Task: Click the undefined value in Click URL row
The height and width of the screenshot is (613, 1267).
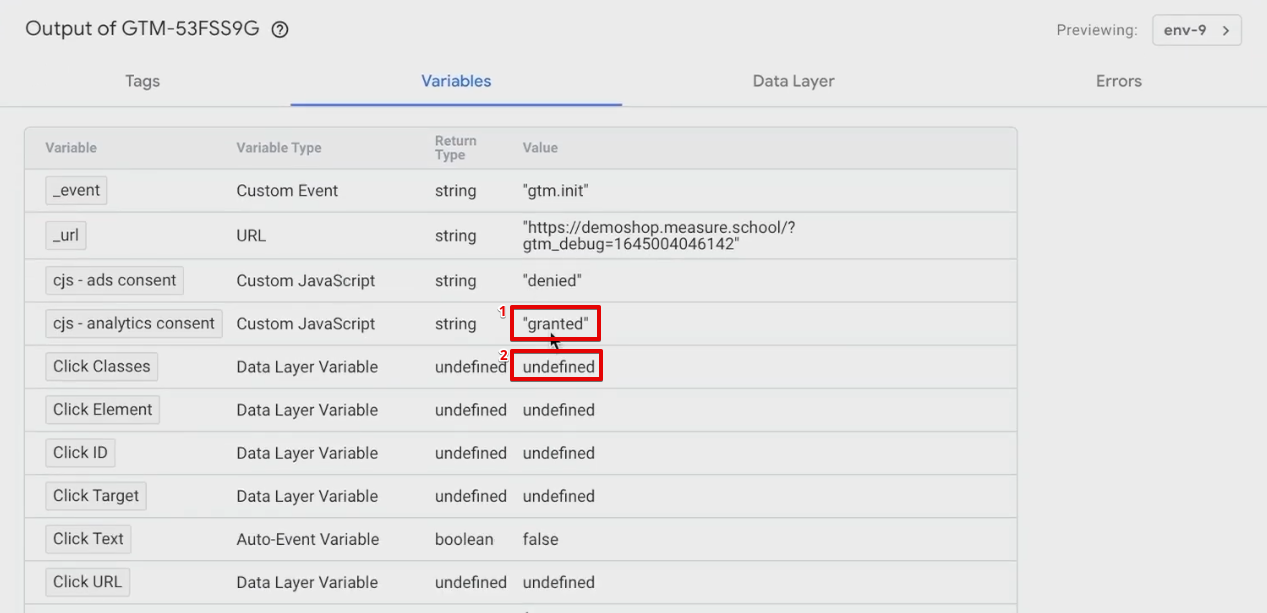Action: 559,582
